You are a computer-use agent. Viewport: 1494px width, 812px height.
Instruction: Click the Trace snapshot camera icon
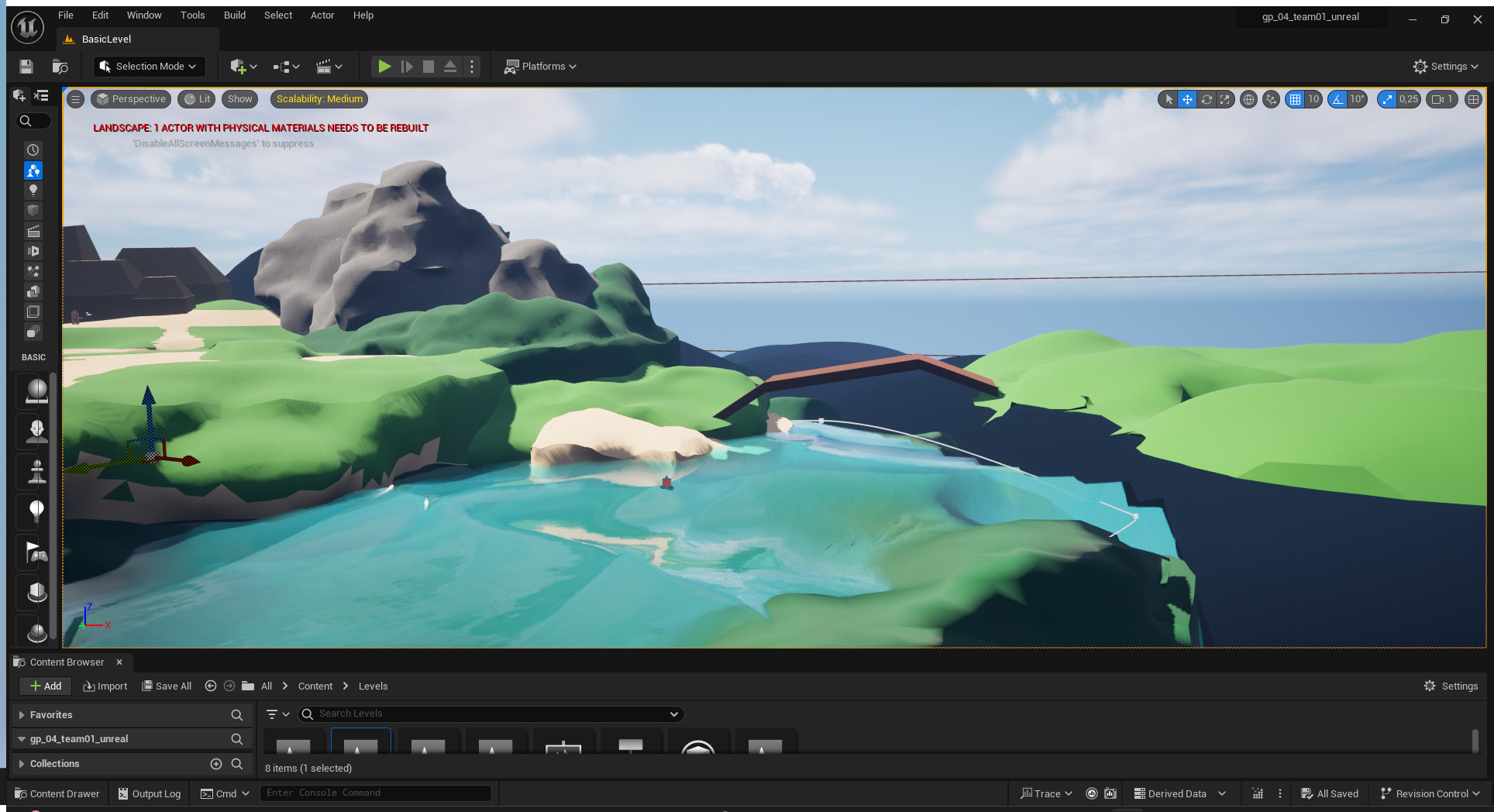point(1110,793)
